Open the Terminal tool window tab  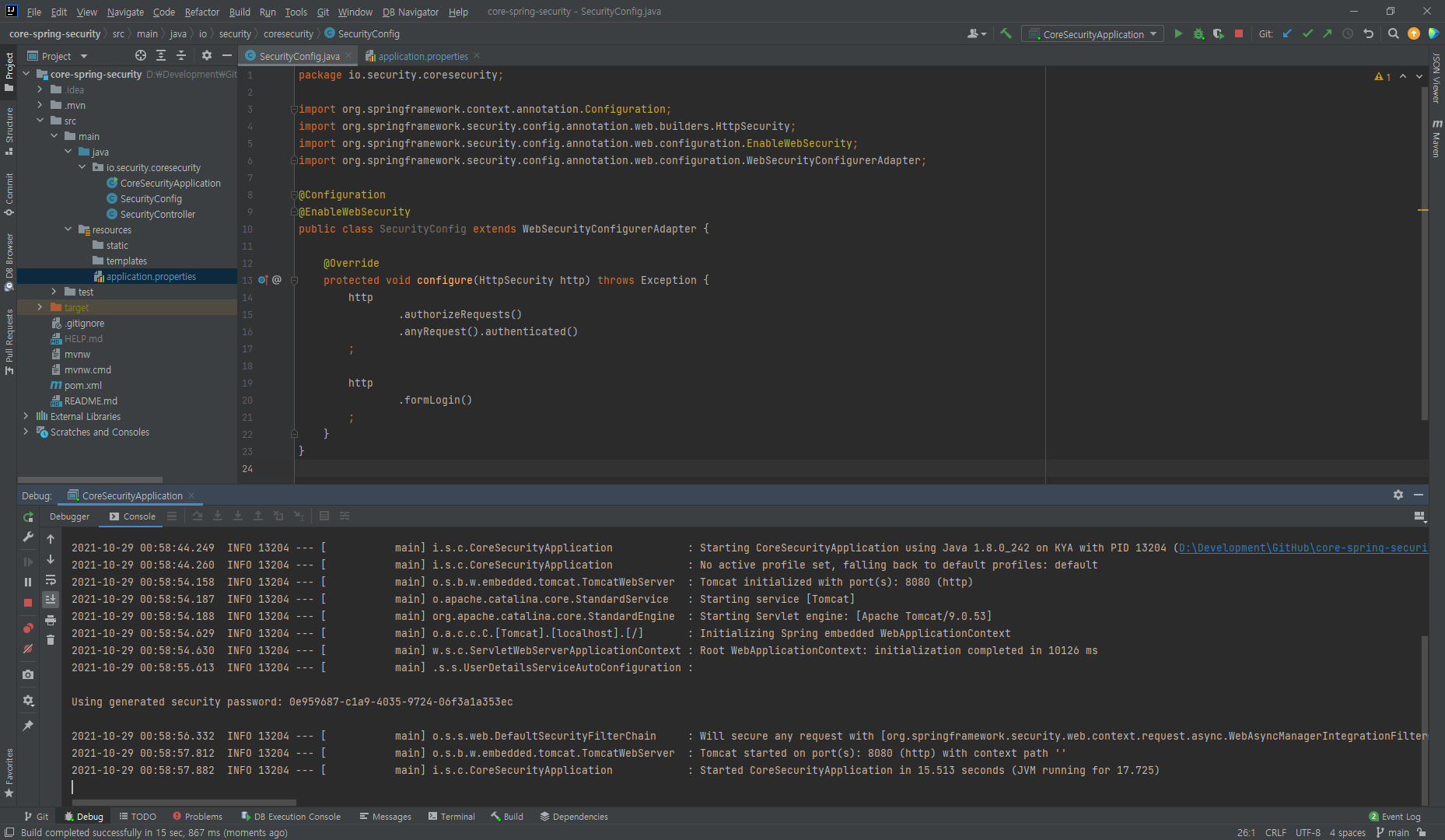click(451, 817)
